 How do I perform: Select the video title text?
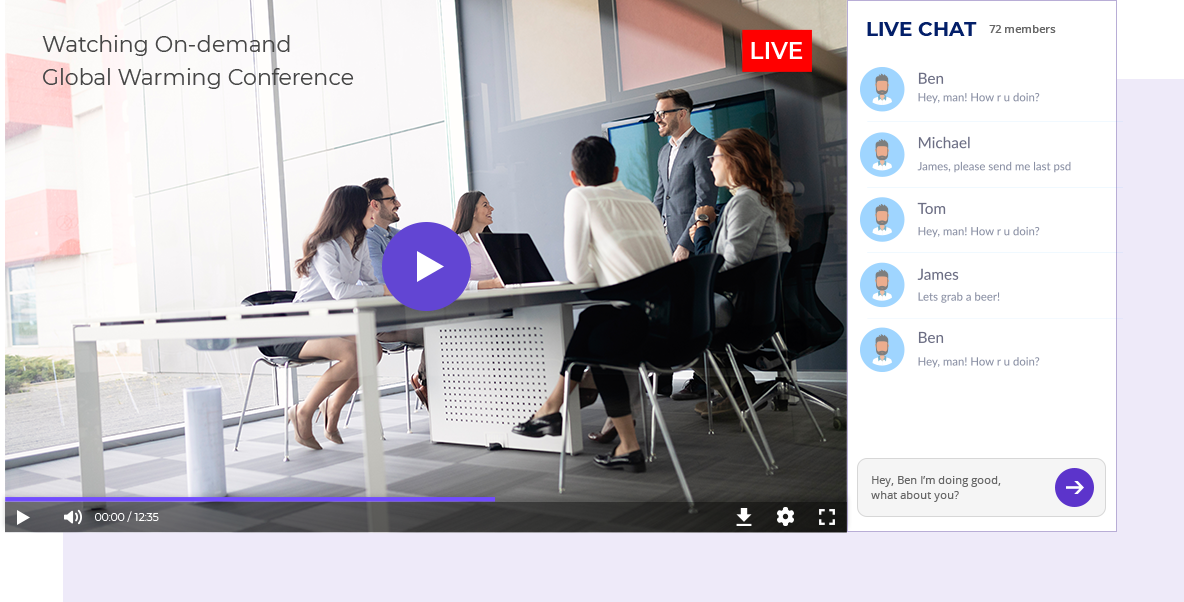pos(197,60)
